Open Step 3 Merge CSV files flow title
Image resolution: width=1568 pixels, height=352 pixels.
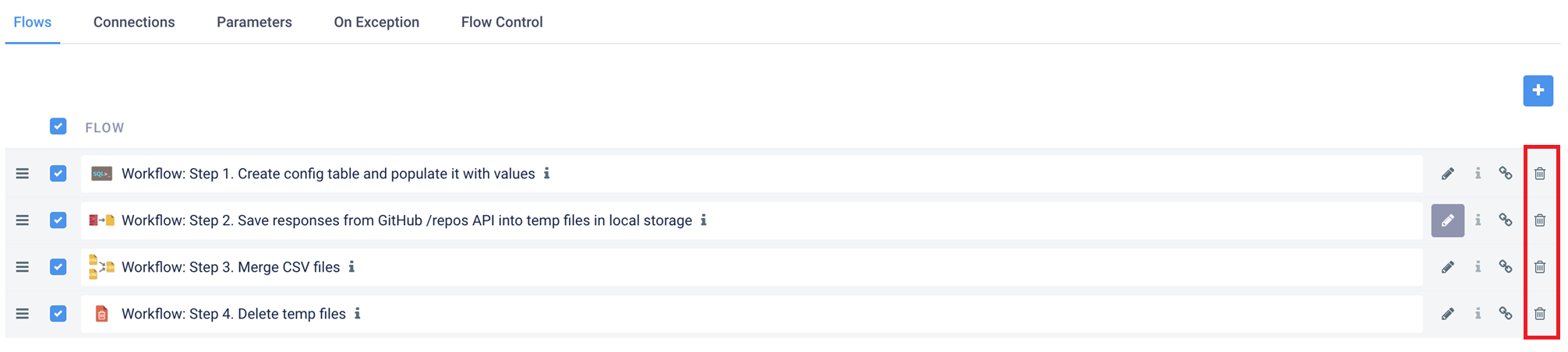coord(231,267)
